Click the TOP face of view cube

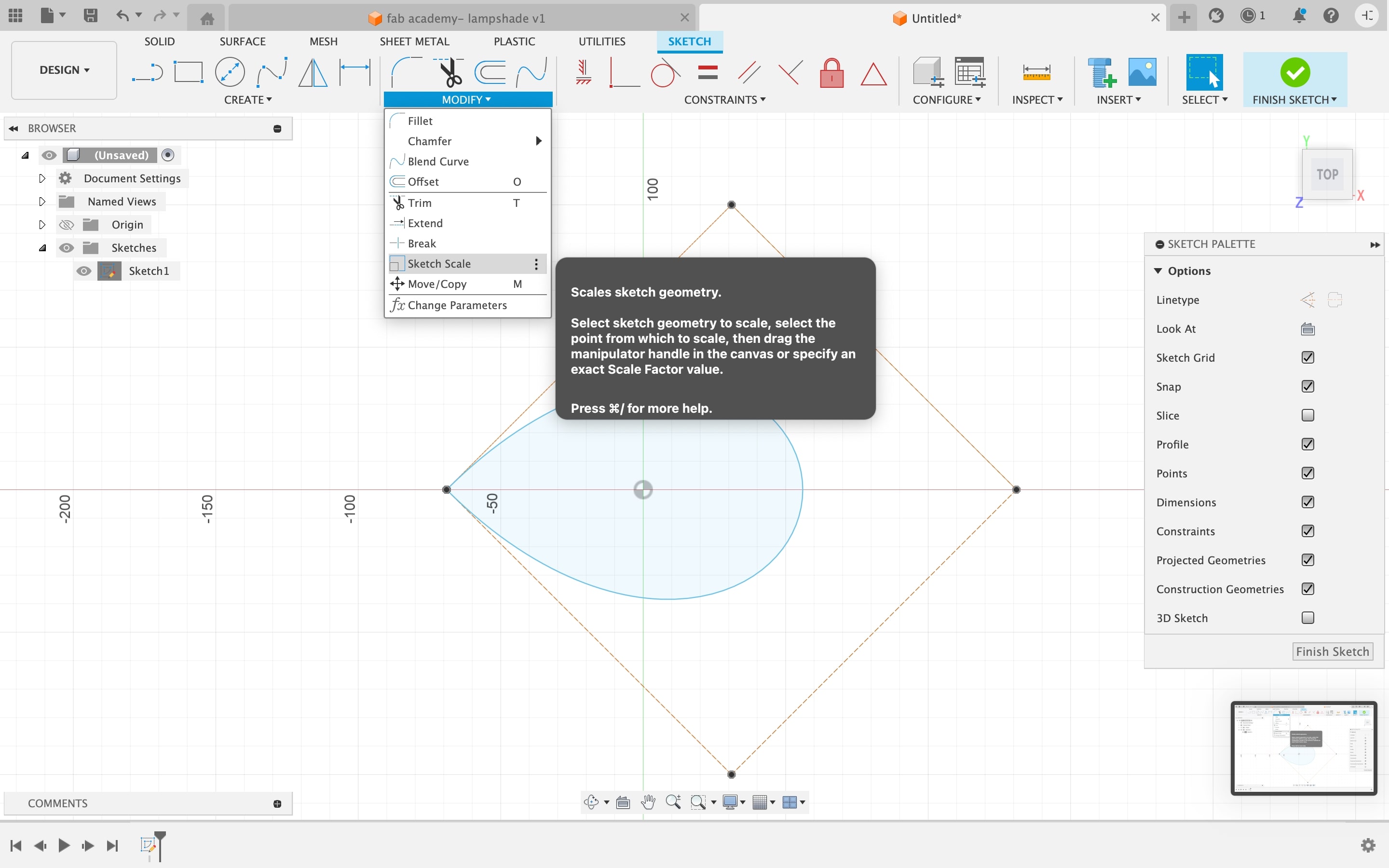click(x=1327, y=175)
